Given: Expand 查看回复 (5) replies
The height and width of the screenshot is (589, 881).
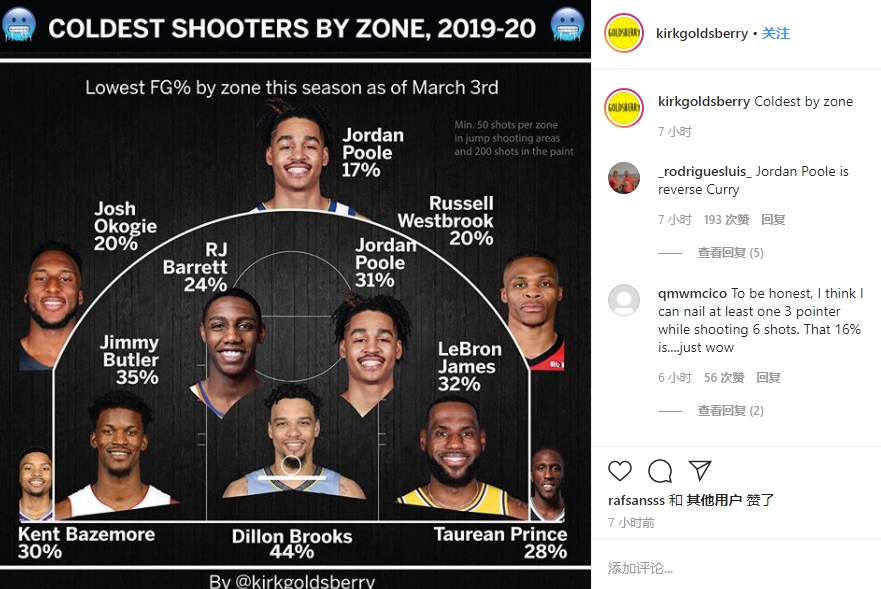Looking at the screenshot, I should (x=730, y=253).
